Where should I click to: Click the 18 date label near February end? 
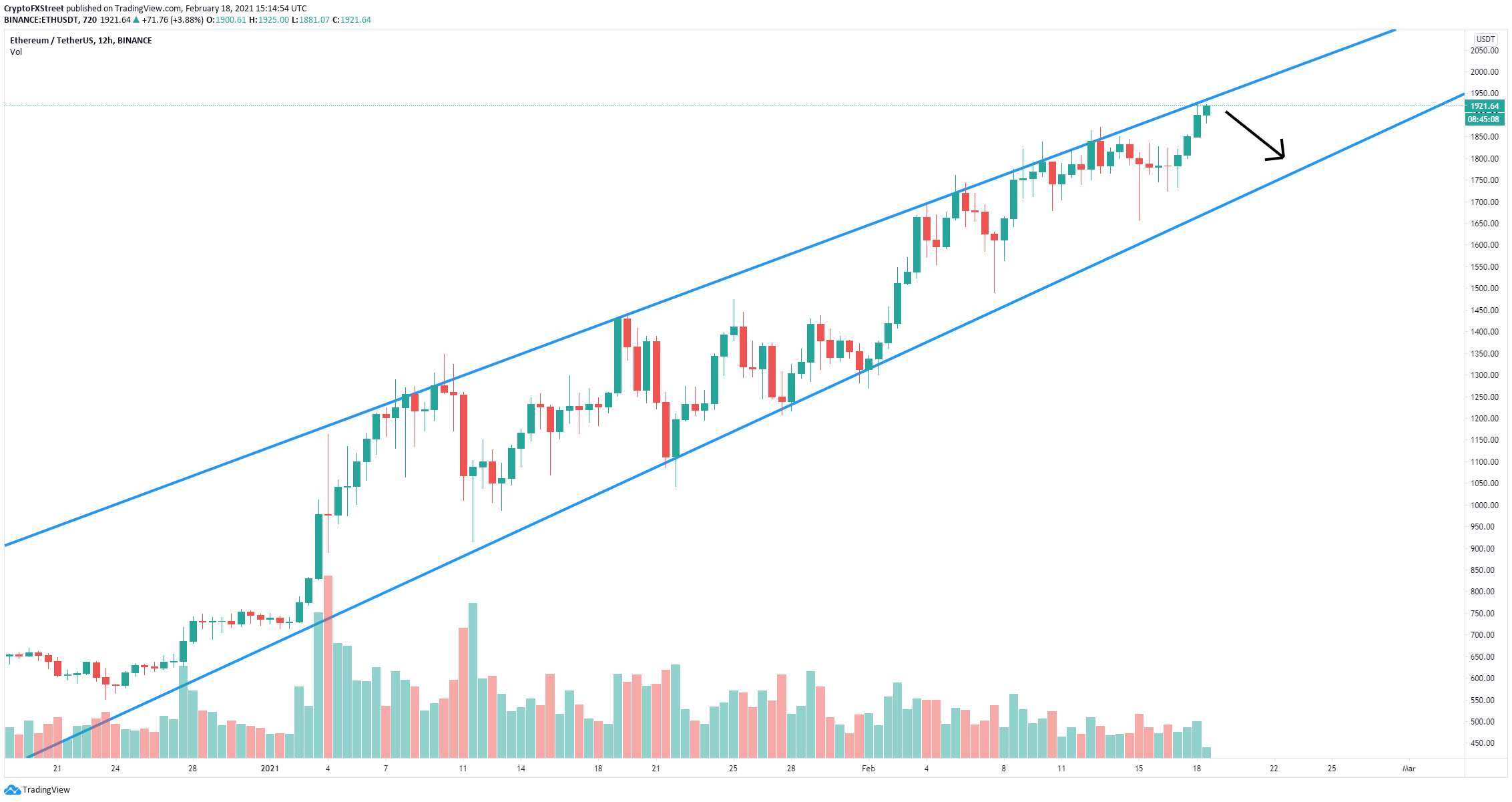click(x=1197, y=769)
